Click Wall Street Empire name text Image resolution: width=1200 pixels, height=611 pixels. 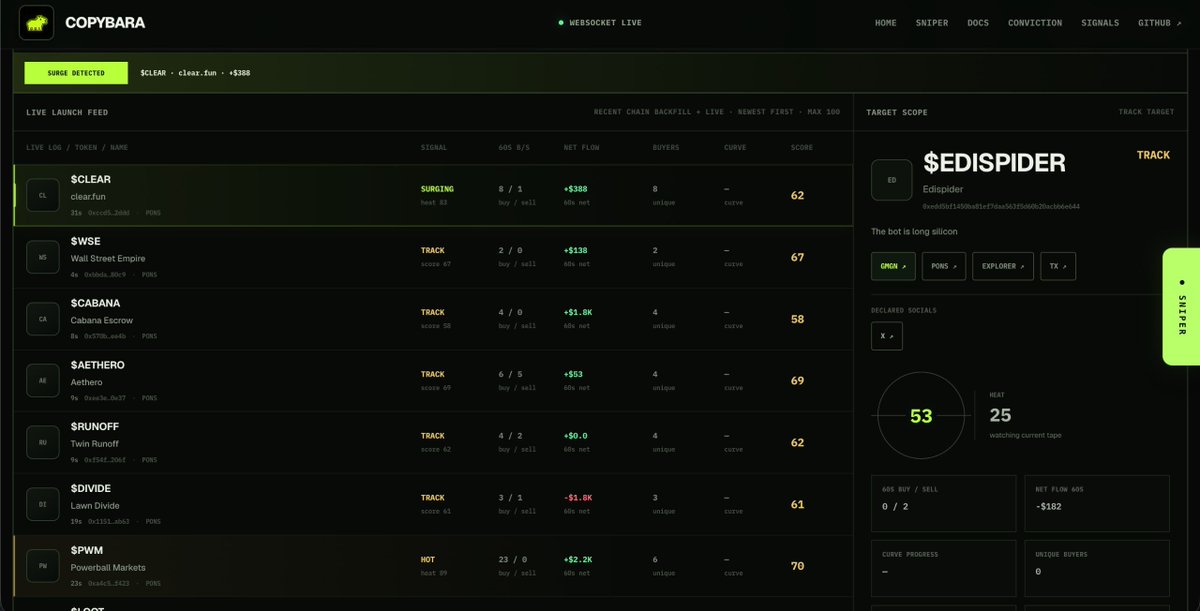(x=108, y=258)
